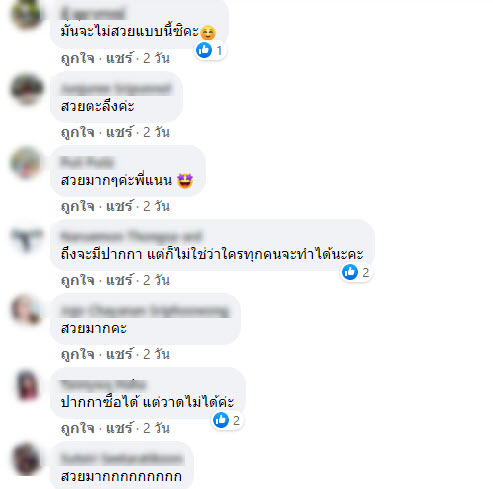Image resolution: width=493 pixels, height=489 pixels.
Task: Click แชร์ under the สวยตะลึงค่ะ comment
Action: [x=119, y=132]
